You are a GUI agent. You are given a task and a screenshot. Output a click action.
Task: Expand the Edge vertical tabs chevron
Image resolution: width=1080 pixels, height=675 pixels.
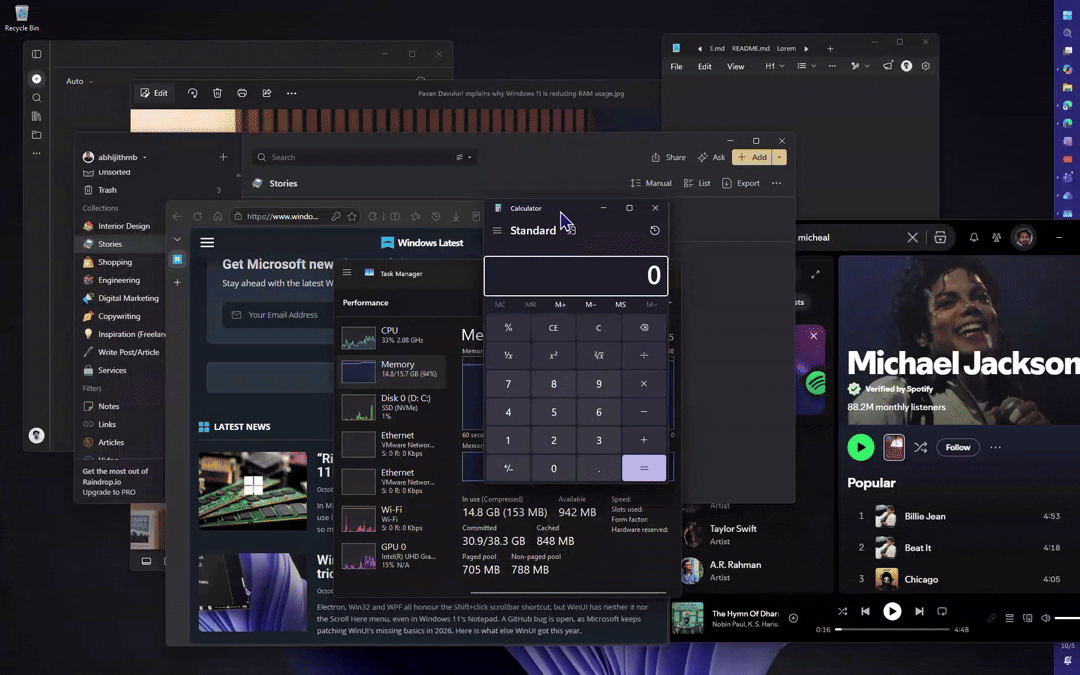(x=177, y=239)
